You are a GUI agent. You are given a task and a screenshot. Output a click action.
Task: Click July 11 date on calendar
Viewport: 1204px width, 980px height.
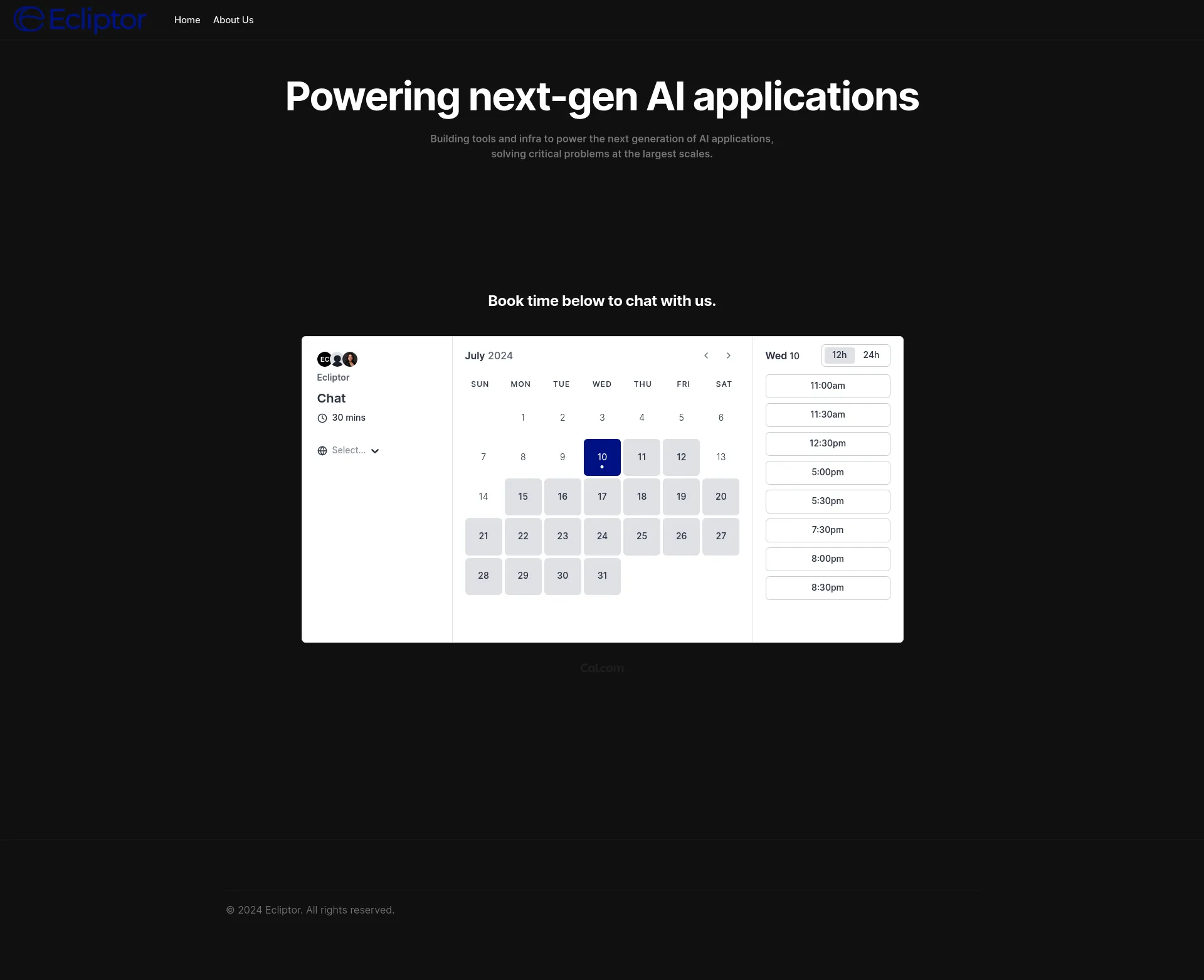point(641,457)
